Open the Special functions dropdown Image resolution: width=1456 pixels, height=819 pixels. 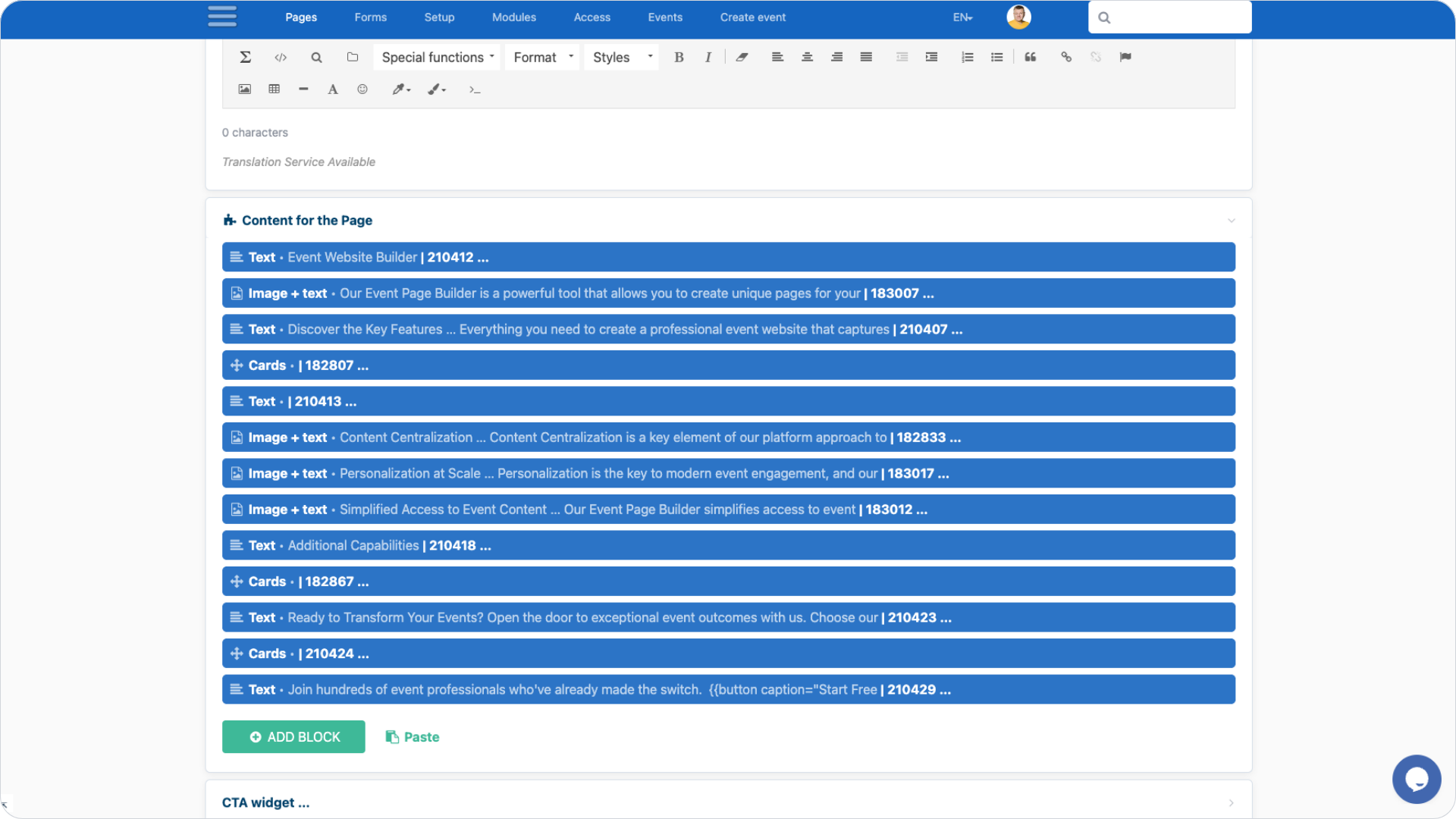coord(437,57)
